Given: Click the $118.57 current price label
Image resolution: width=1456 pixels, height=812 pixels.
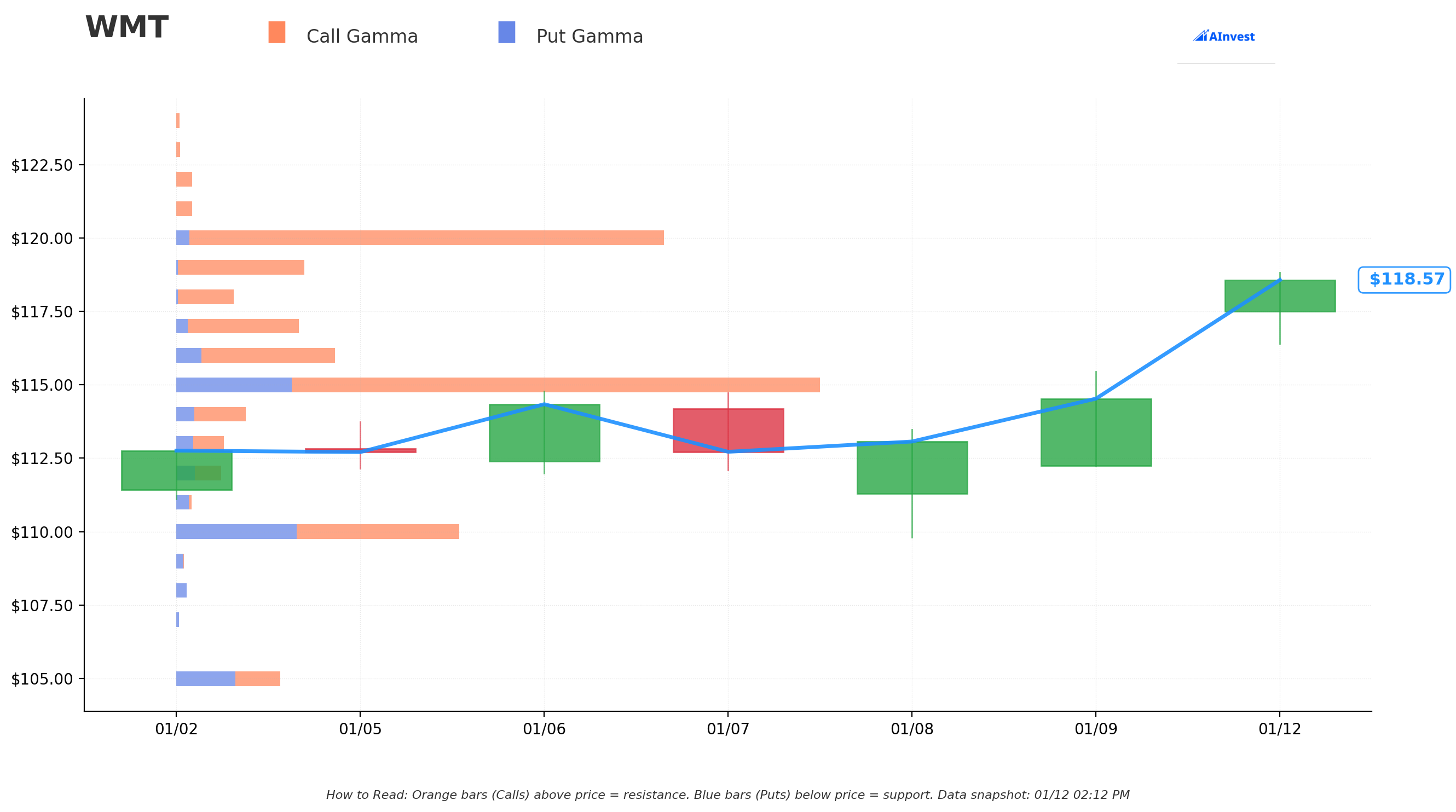Looking at the screenshot, I should [x=1404, y=280].
